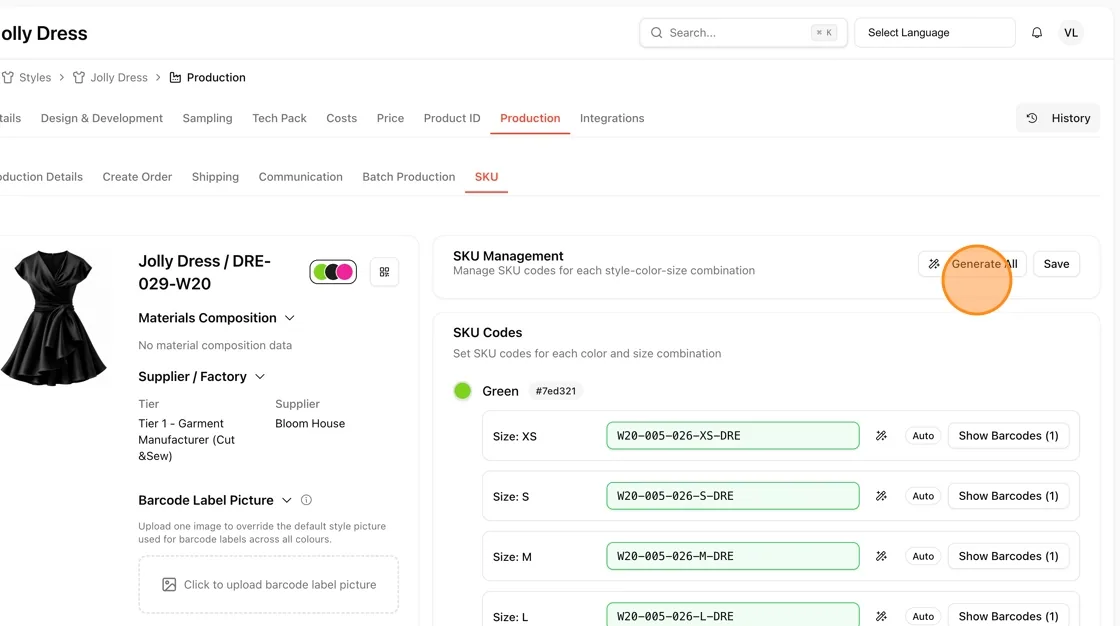Switch to the Shipping sub-tab
This screenshot has height=626, width=1120.
(x=215, y=177)
